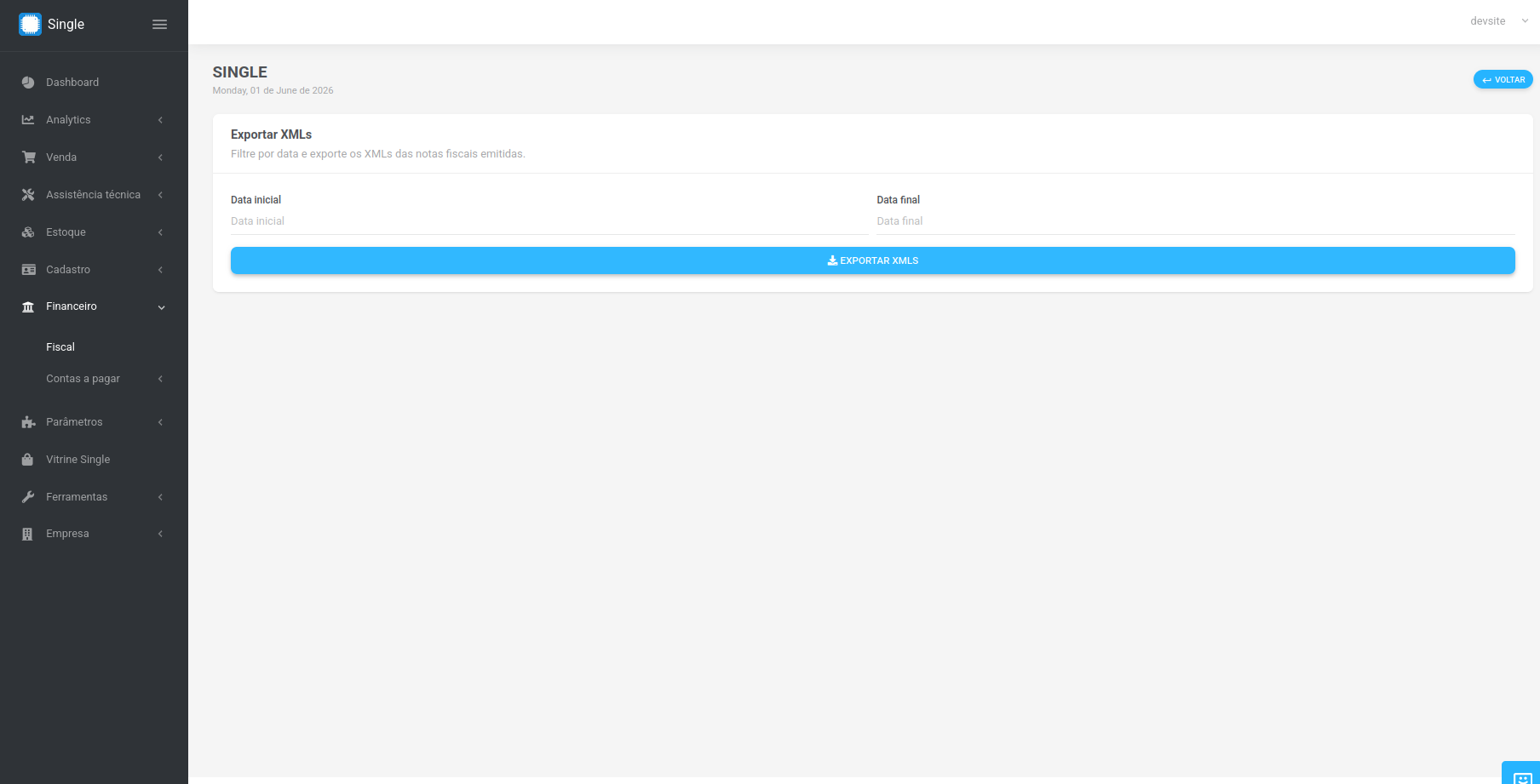The height and width of the screenshot is (784, 1540).
Task: Click the Dashboard pie chart icon
Action: (28, 83)
